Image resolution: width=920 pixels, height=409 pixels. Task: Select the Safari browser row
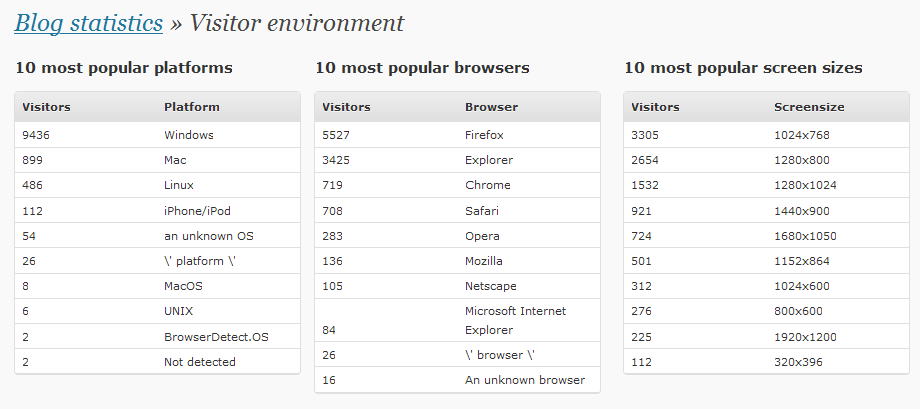tap(458, 211)
